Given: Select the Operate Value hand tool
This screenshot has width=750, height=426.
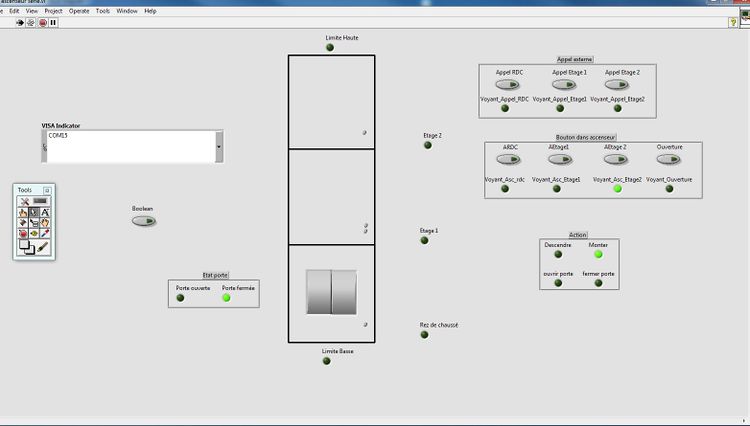Looking at the screenshot, I should pyautogui.click(x=23, y=211).
